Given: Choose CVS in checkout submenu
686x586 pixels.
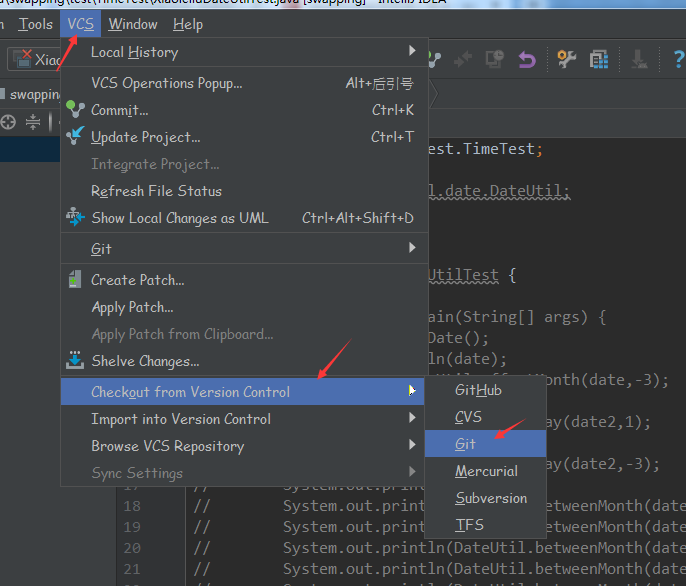Looking at the screenshot, I should [x=485, y=417].
